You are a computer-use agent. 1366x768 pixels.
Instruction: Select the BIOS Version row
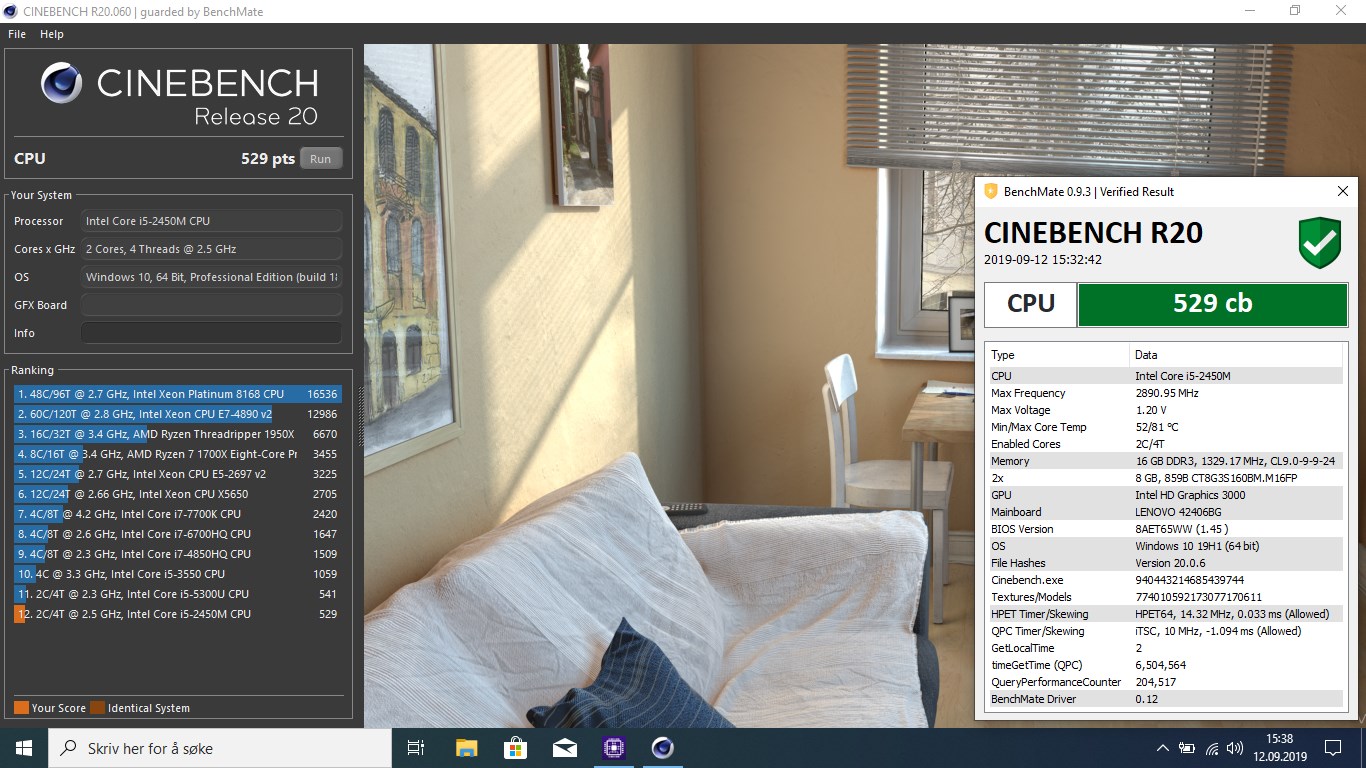coord(1165,529)
